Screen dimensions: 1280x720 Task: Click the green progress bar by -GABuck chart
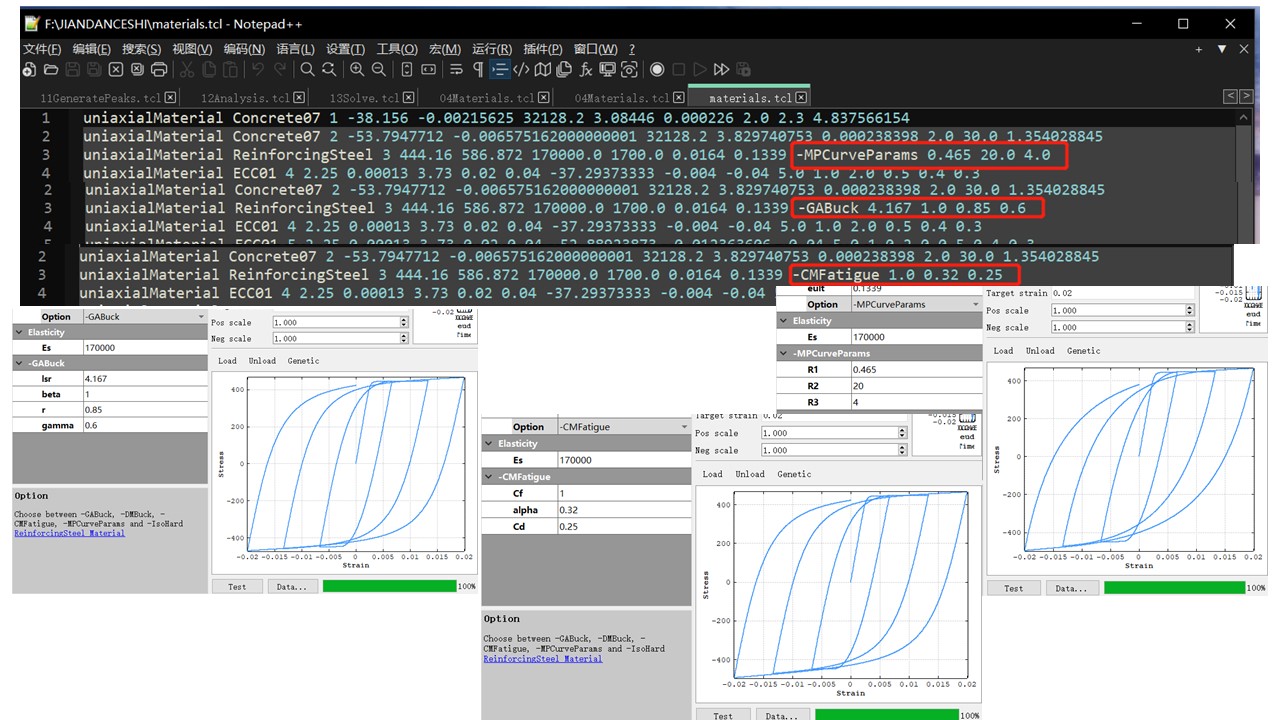click(x=389, y=586)
